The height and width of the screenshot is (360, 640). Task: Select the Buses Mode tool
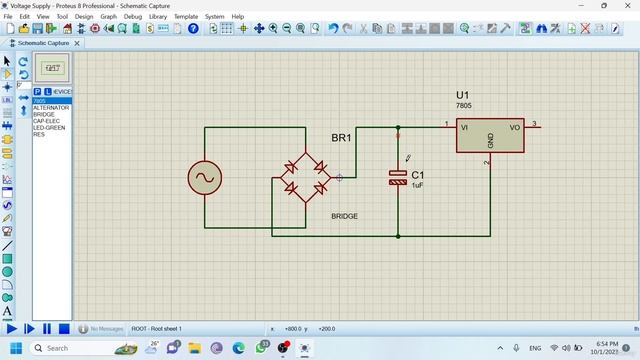[7, 126]
